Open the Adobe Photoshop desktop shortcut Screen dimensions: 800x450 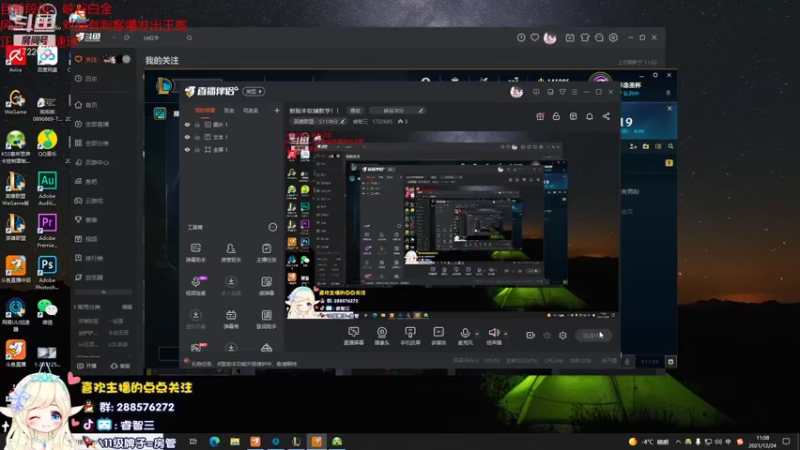pos(47,272)
